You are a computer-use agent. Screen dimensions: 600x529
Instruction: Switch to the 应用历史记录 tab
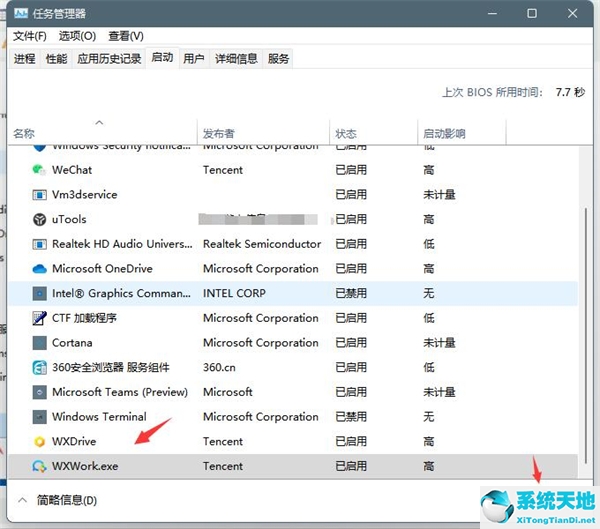[x=109, y=59]
